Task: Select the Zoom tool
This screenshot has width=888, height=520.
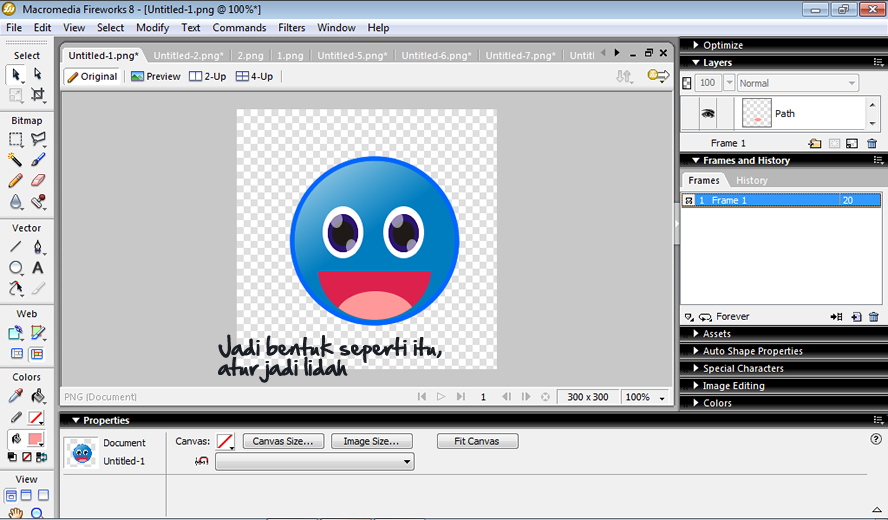Action: tap(37, 513)
